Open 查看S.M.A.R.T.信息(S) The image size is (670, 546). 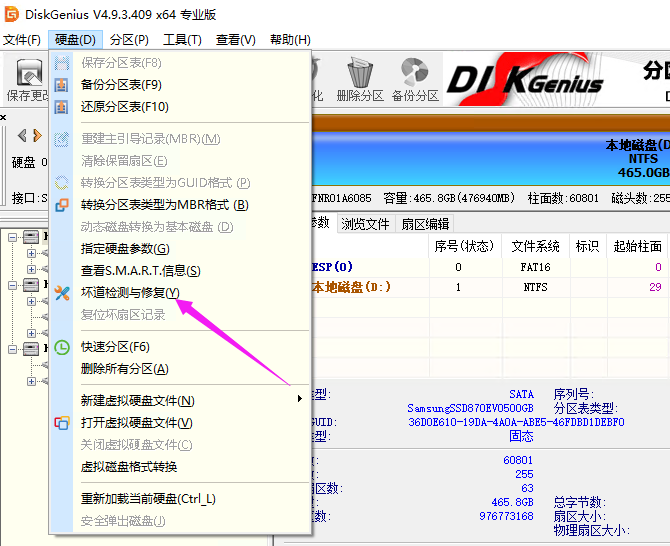(x=180, y=271)
